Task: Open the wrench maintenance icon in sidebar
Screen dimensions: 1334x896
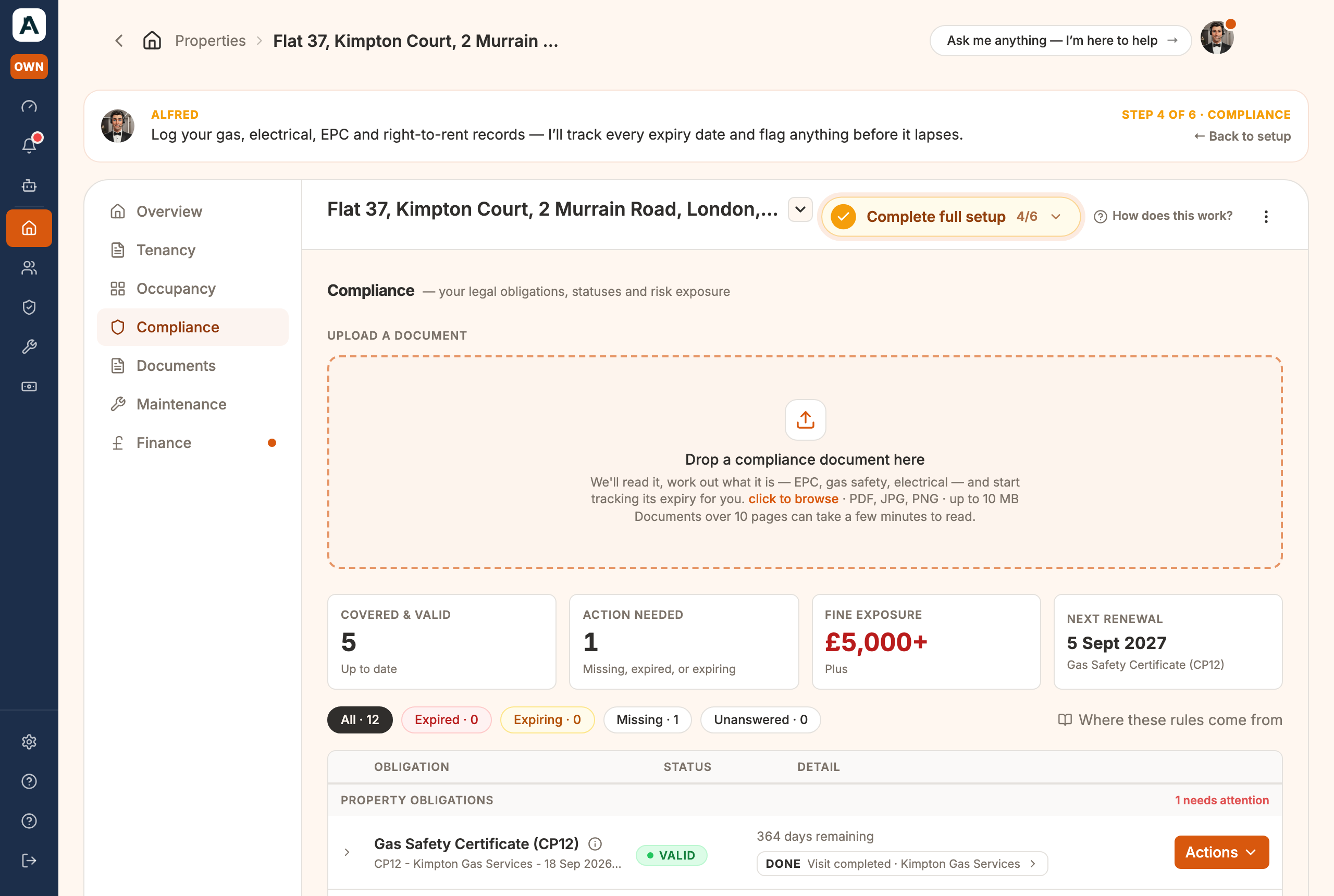Action: click(x=29, y=347)
